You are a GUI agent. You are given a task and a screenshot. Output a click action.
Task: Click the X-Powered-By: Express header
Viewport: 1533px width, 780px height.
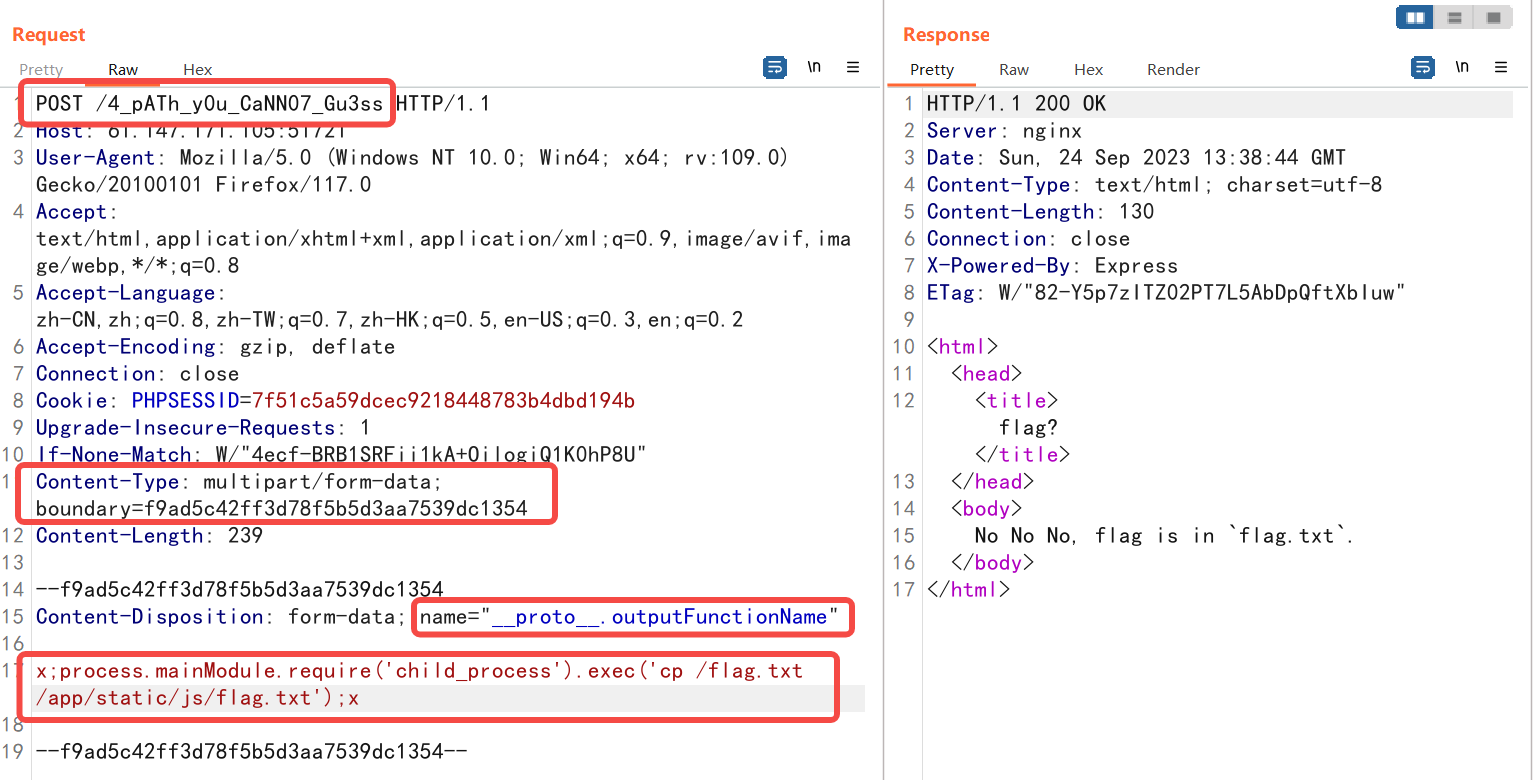click(x=1052, y=266)
